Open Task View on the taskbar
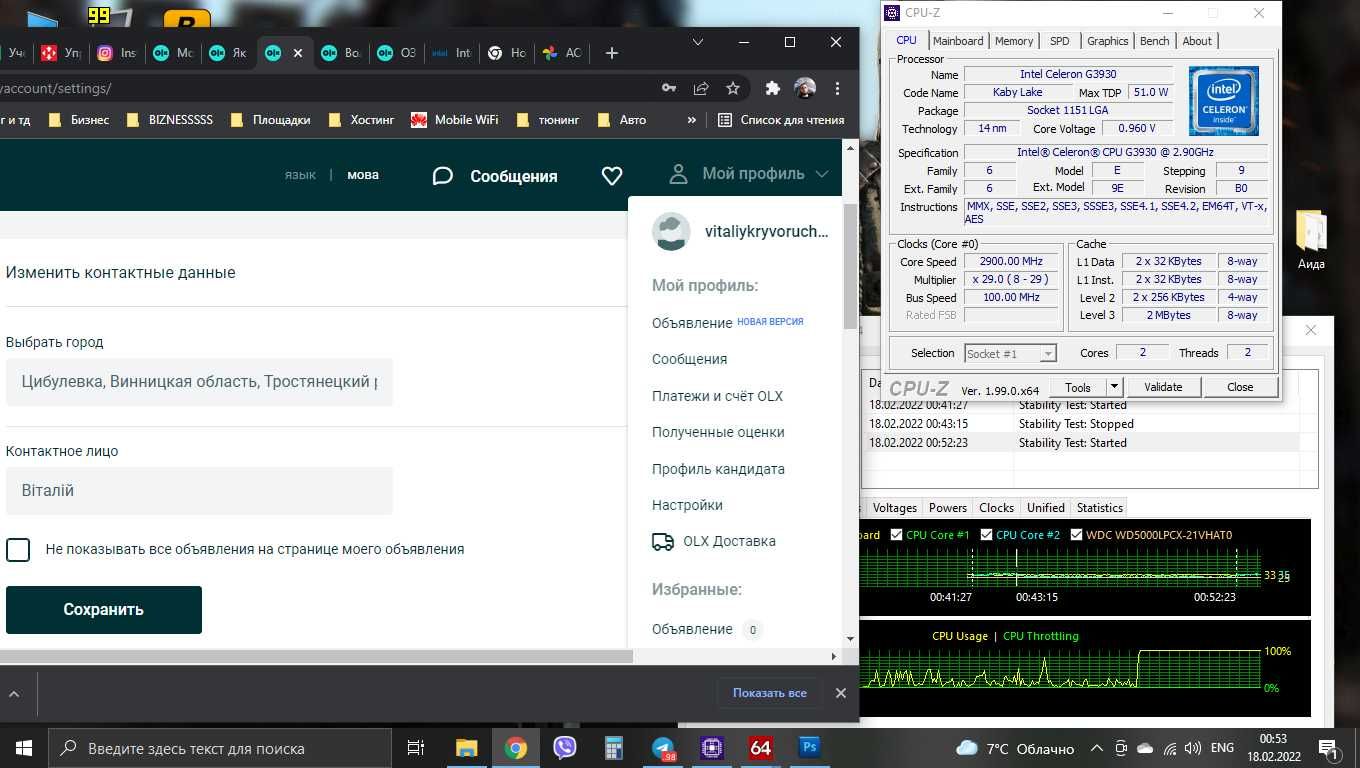1360x768 pixels. 416,748
